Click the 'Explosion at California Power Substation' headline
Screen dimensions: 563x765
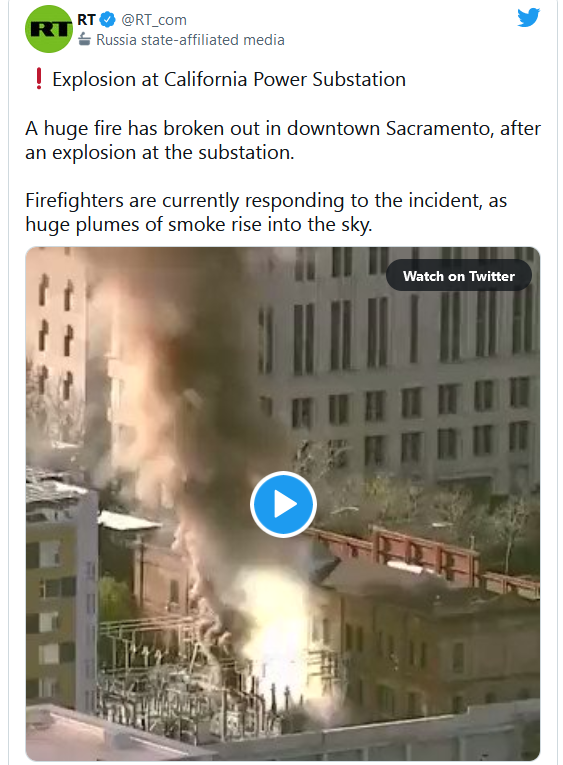(x=229, y=79)
